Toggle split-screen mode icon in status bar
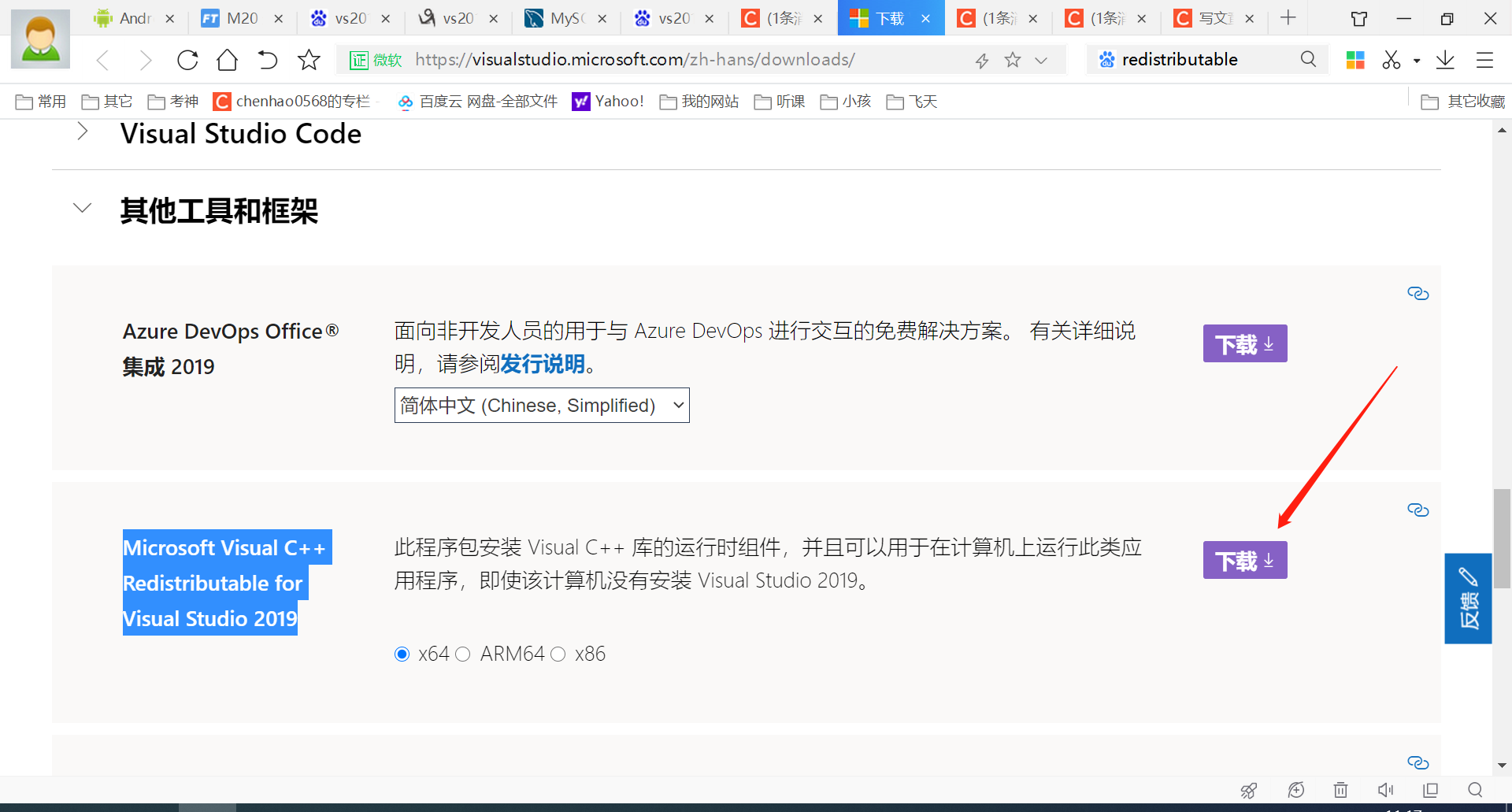Image resolution: width=1512 pixels, height=812 pixels. click(x=1430, y=790)
